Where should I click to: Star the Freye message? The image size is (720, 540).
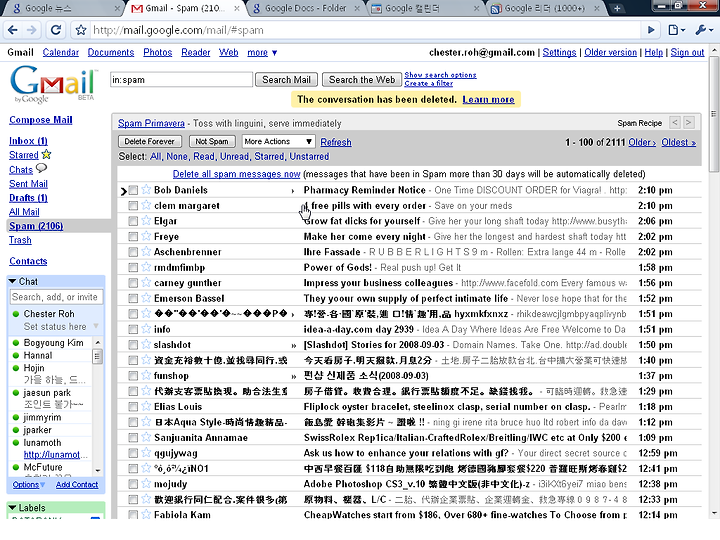(146, 236)
